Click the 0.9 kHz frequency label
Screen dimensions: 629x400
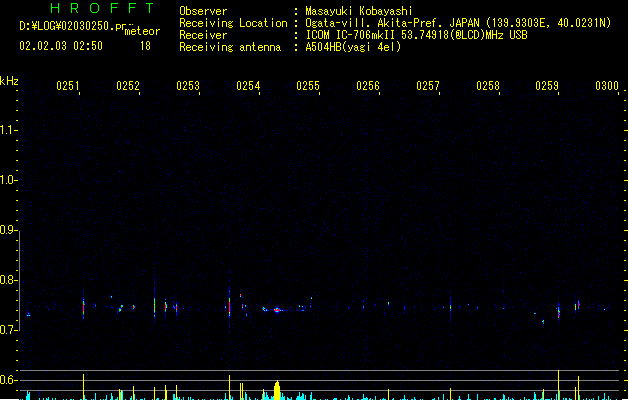click(7, 230)
